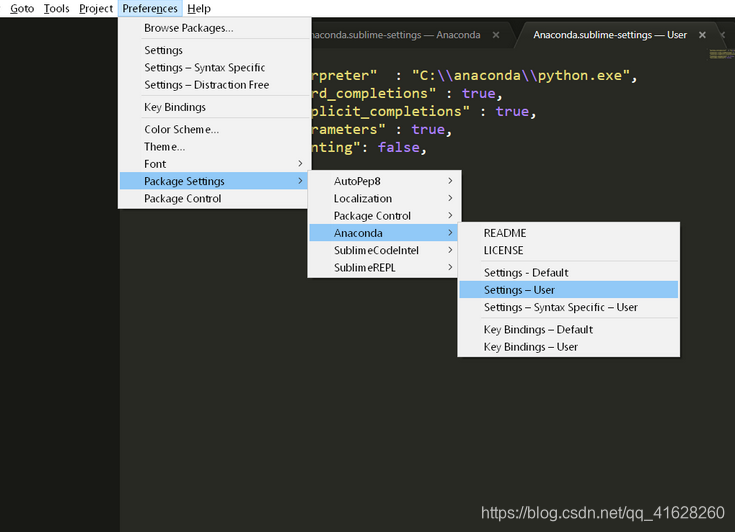Open the Tools menu

pos(56,8)
